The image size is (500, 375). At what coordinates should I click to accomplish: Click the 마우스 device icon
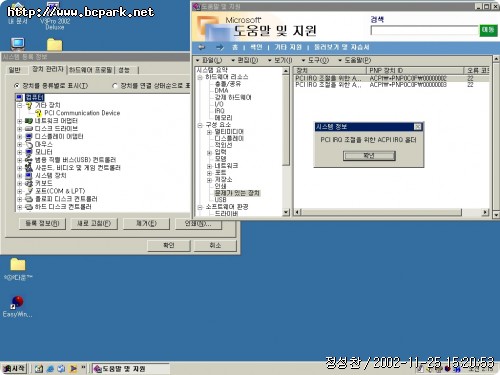[x=29, y=144]
